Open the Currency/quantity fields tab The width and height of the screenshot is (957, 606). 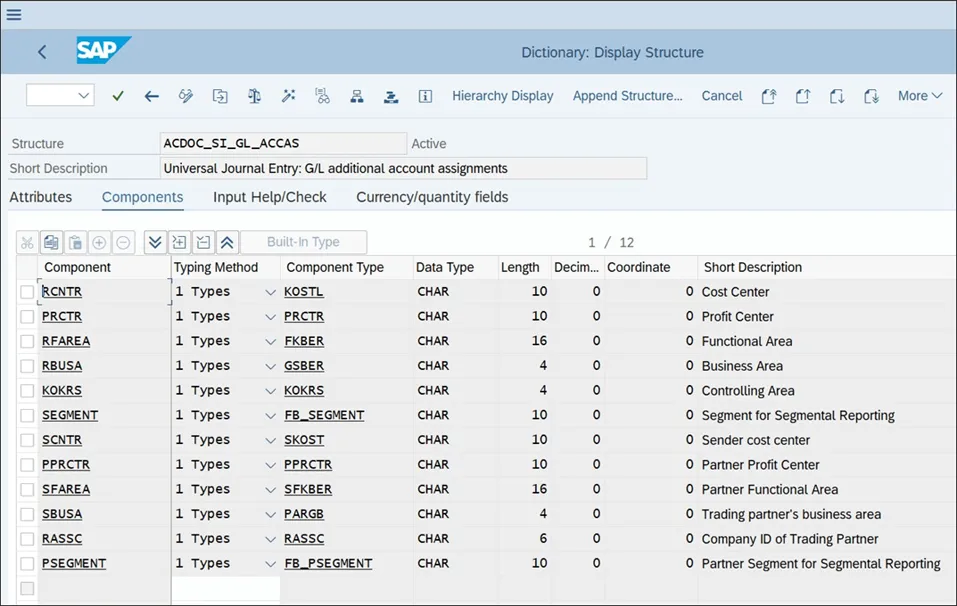click(432, 197)
